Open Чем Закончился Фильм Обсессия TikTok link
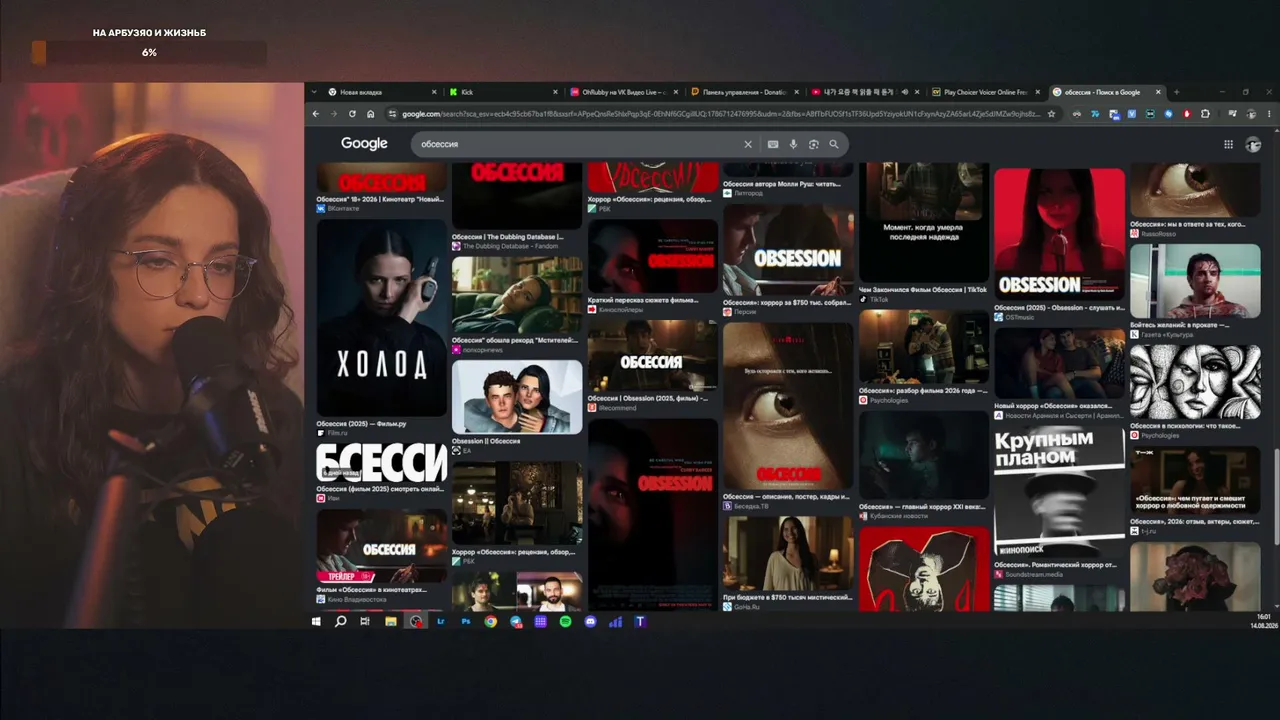 (923, 290)
